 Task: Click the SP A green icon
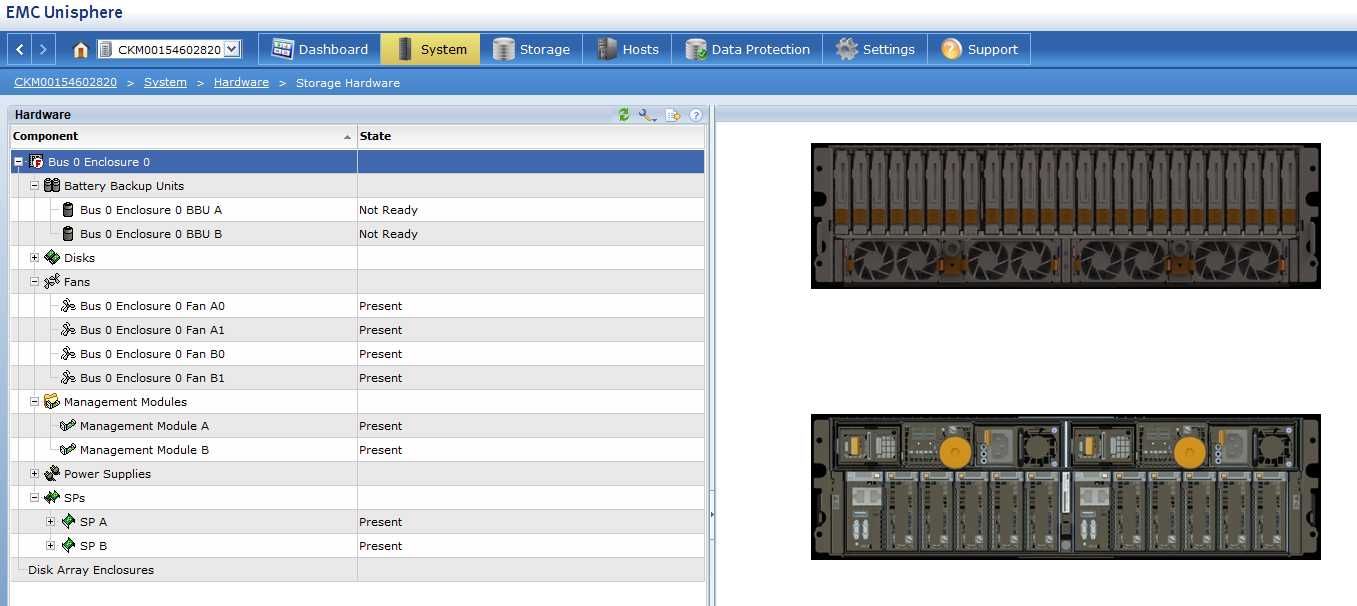(68, 522)
